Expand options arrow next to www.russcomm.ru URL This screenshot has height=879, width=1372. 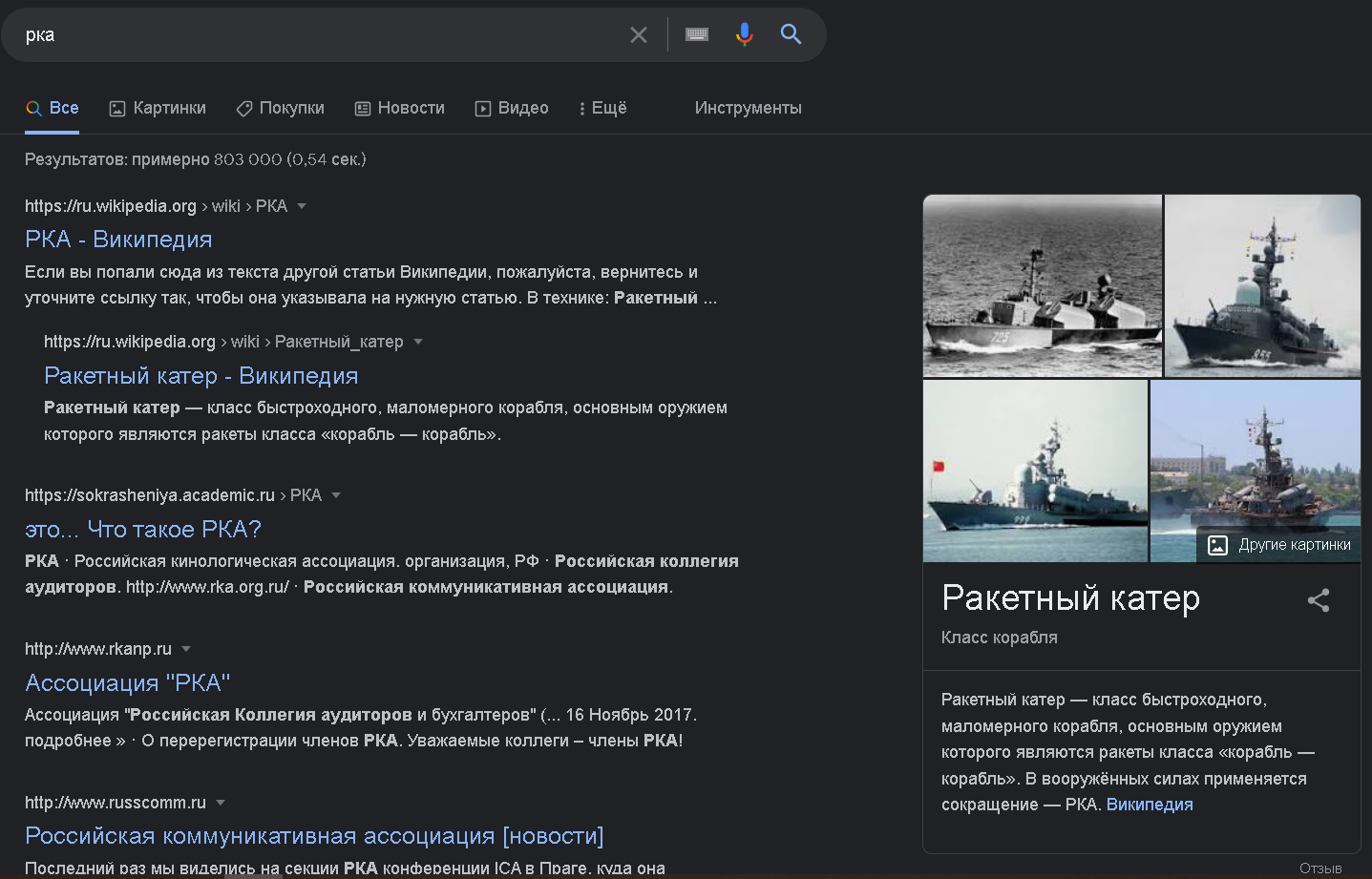point(221,803)
